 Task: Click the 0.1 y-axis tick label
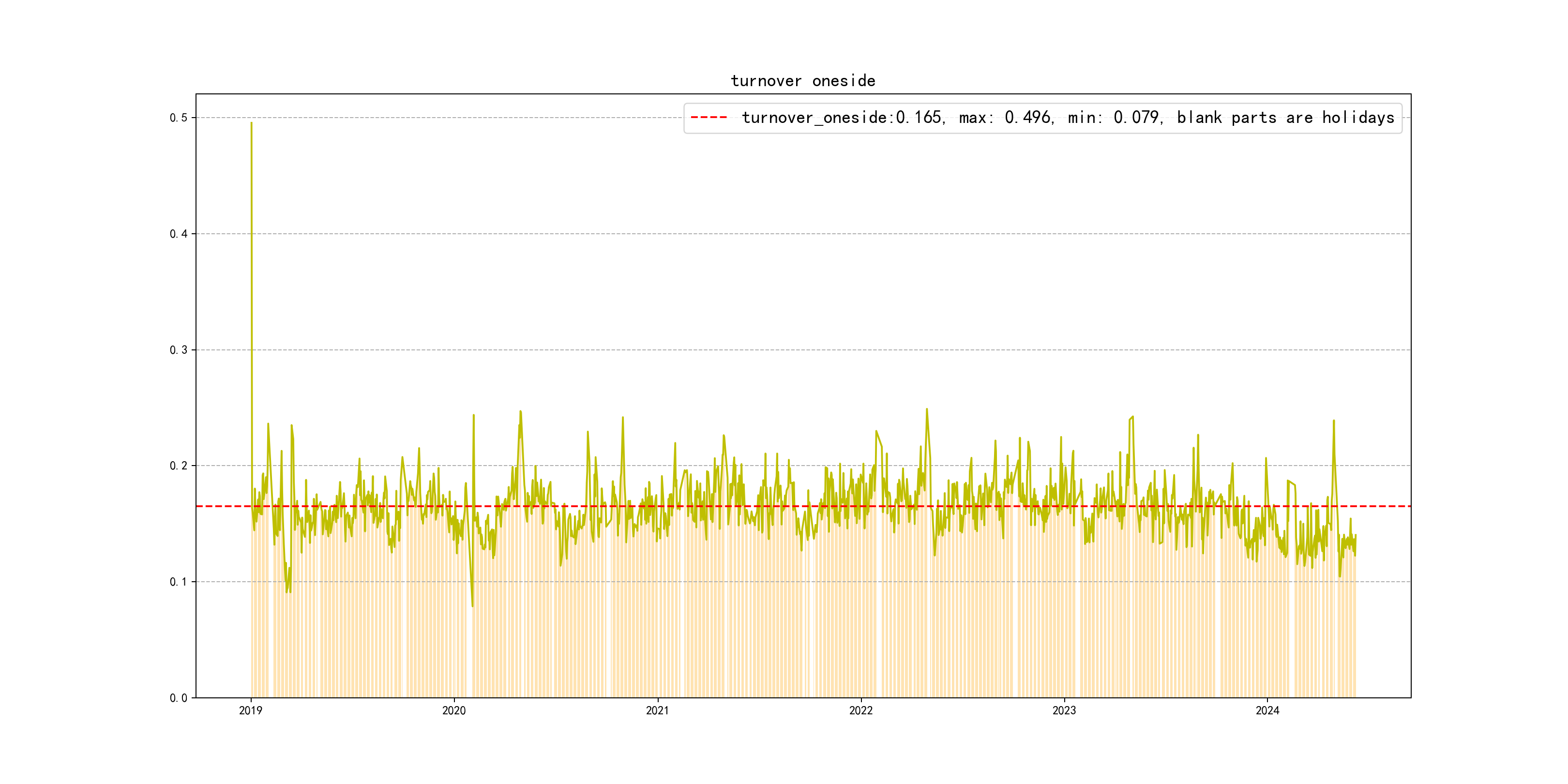click(x=179, y=582)
